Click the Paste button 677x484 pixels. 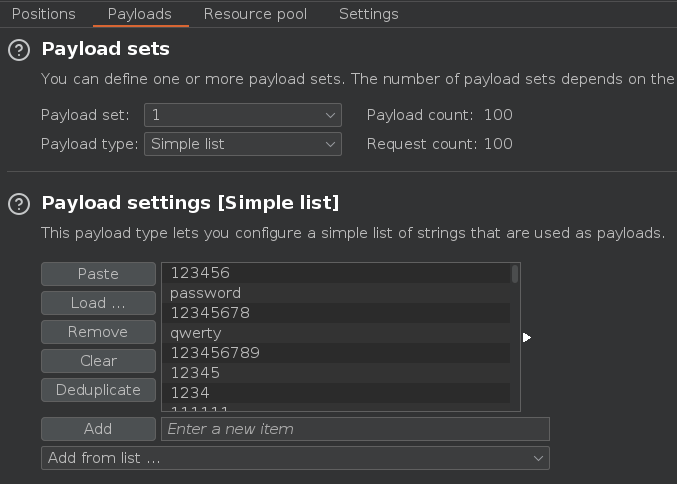98,274
